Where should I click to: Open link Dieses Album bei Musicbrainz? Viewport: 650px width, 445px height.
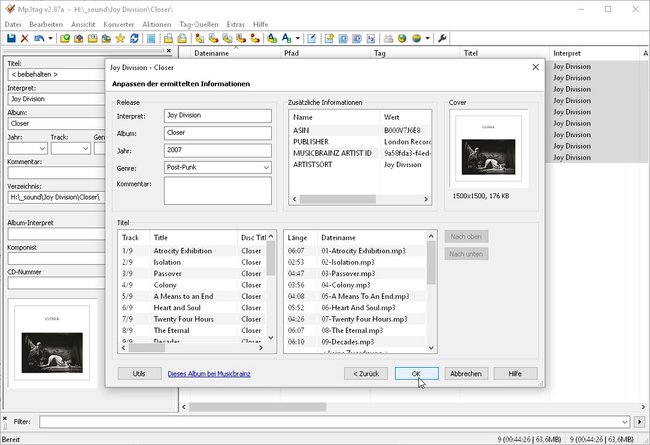(209, 374)
